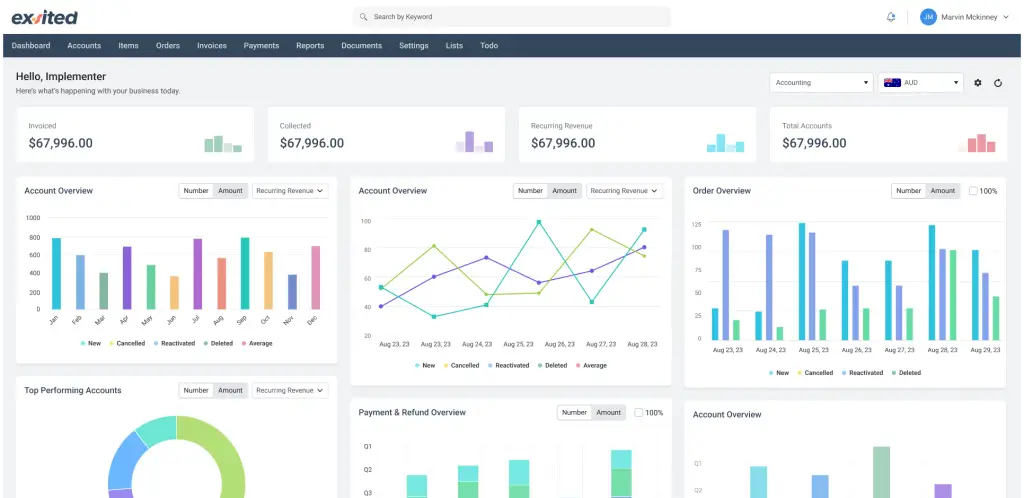Select Number in the bar chart Account Overview
This screenshot has height=498, width=1024.
pyautogui.click(x=196, y=191)
